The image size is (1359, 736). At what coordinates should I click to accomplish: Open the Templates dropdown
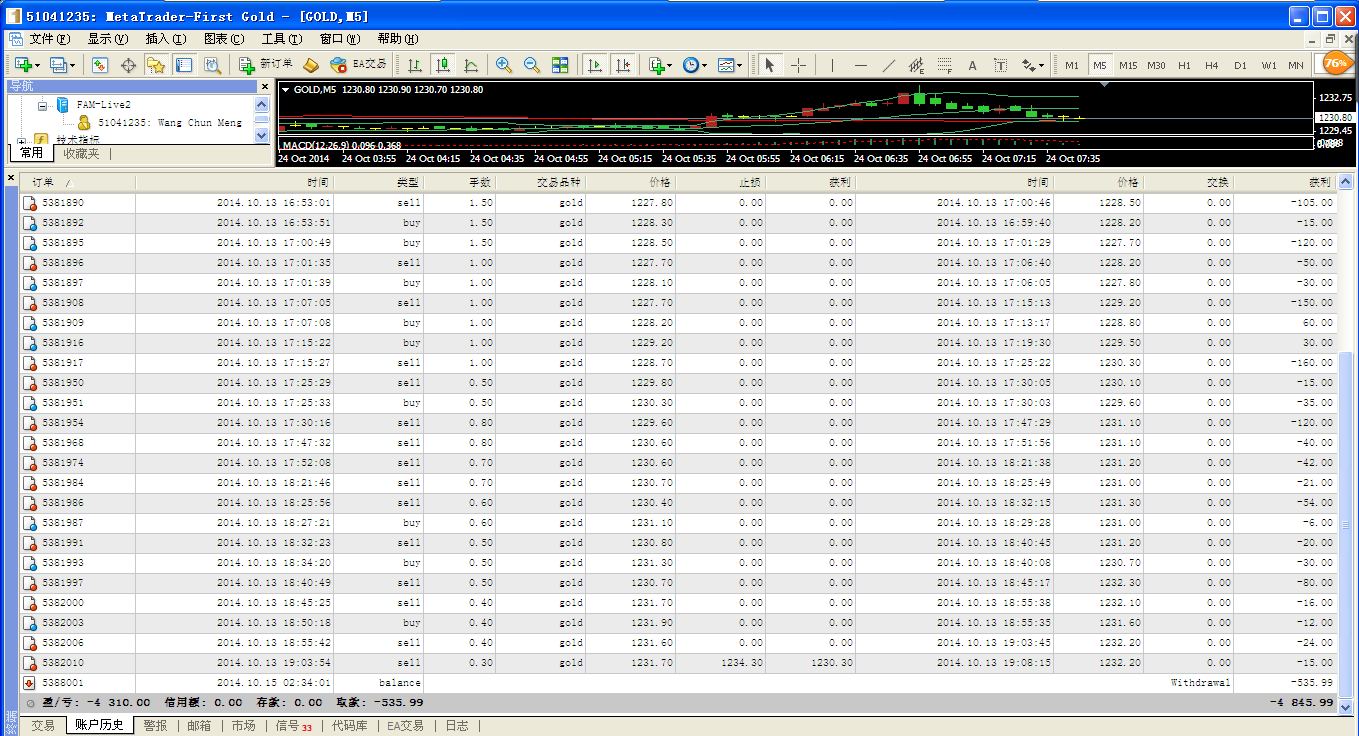[x=730, y=65]
